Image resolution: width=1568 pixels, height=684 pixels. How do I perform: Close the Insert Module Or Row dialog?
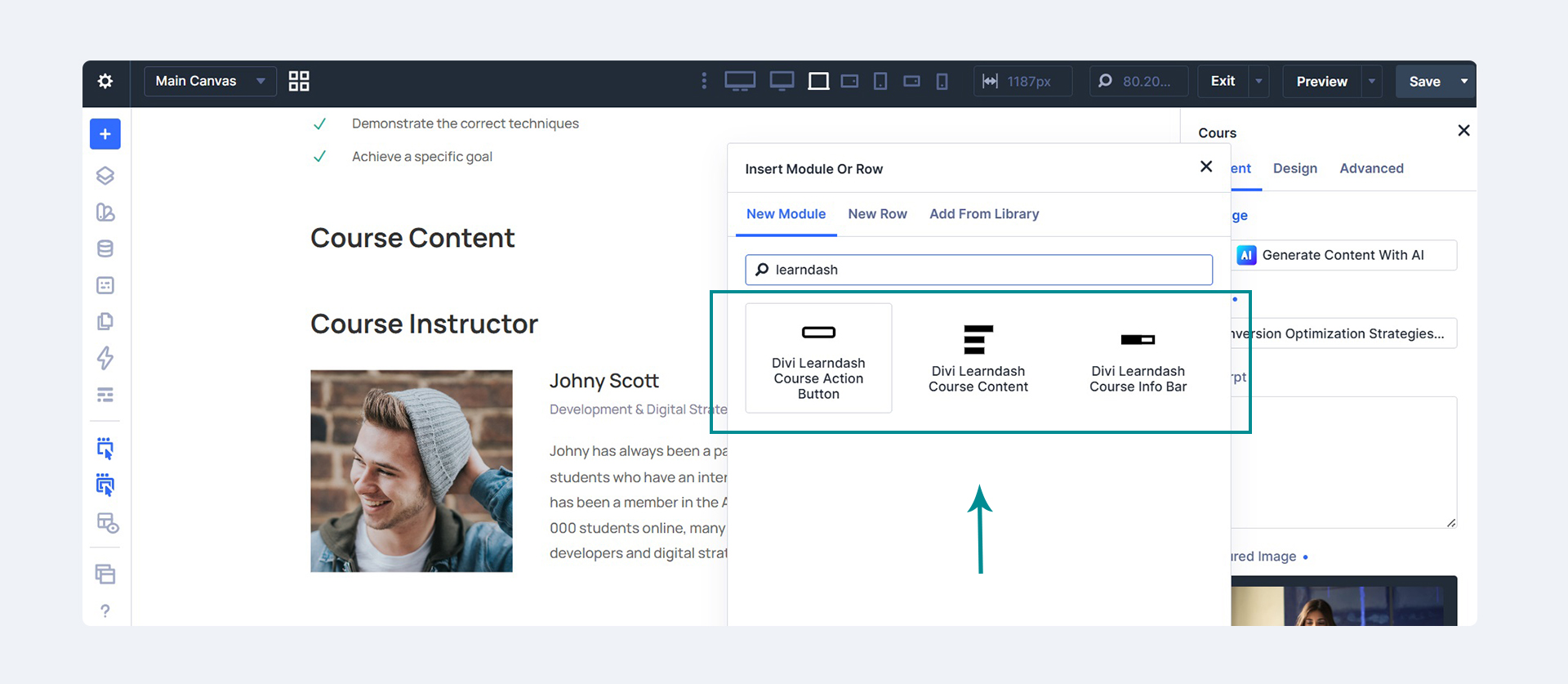coord(1206,167)
